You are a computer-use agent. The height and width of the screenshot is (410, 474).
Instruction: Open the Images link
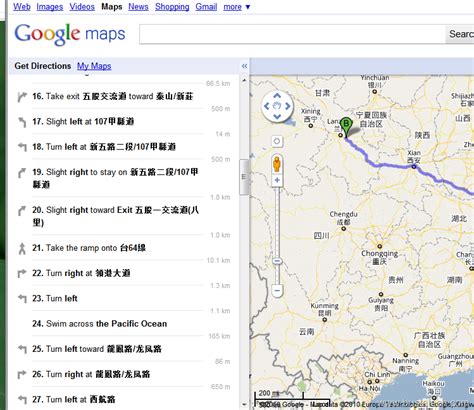(x=50, y=7)
